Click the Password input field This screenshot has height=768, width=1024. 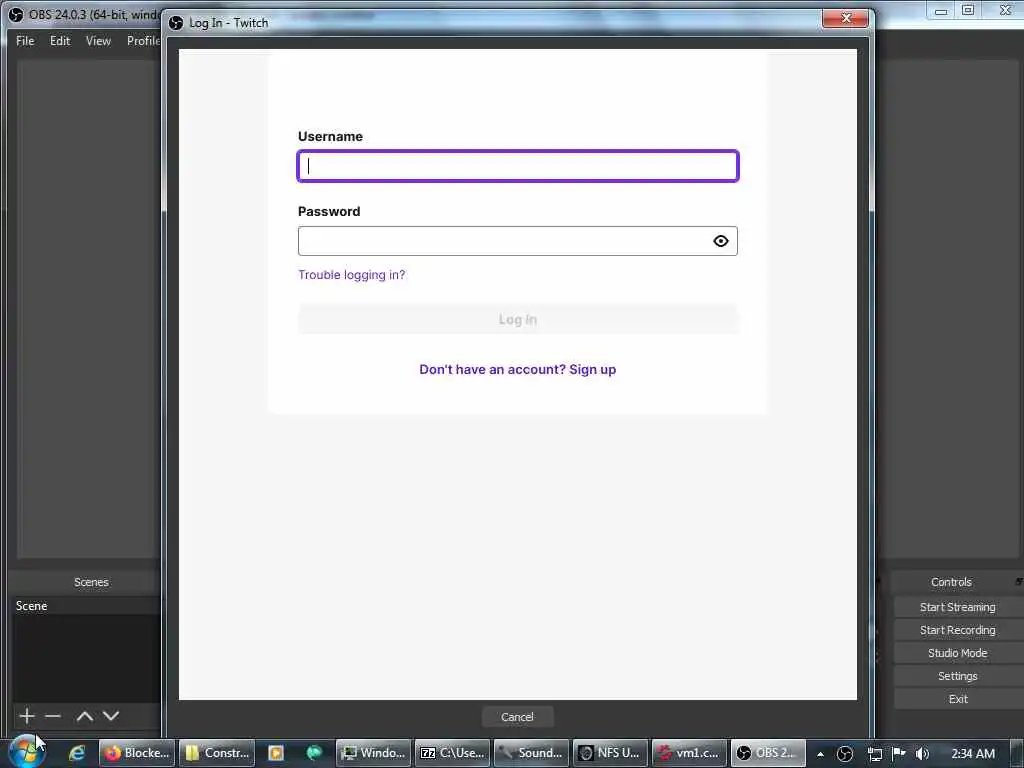(518, 241)
